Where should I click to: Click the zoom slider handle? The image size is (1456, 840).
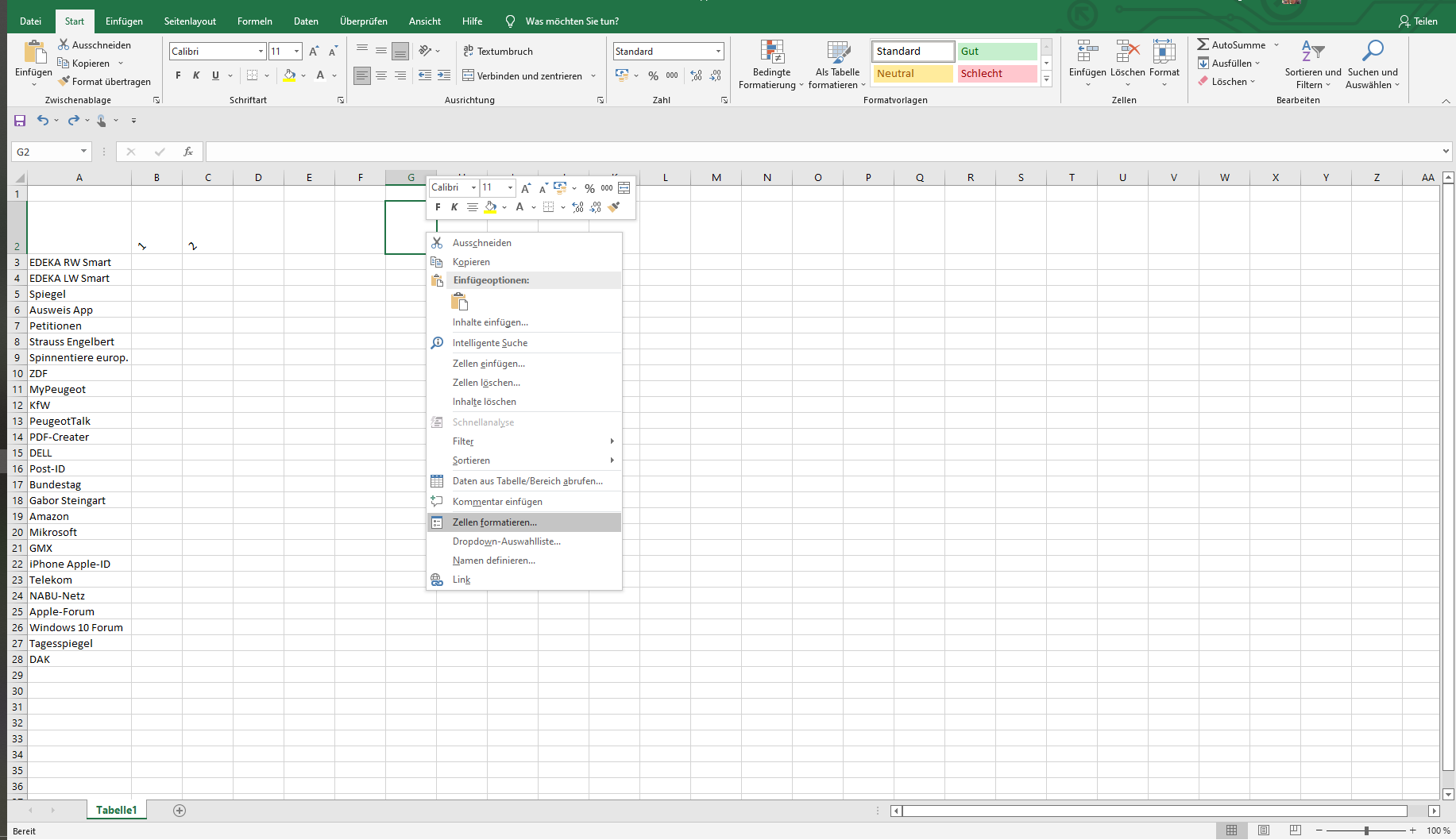(1366, 830)
